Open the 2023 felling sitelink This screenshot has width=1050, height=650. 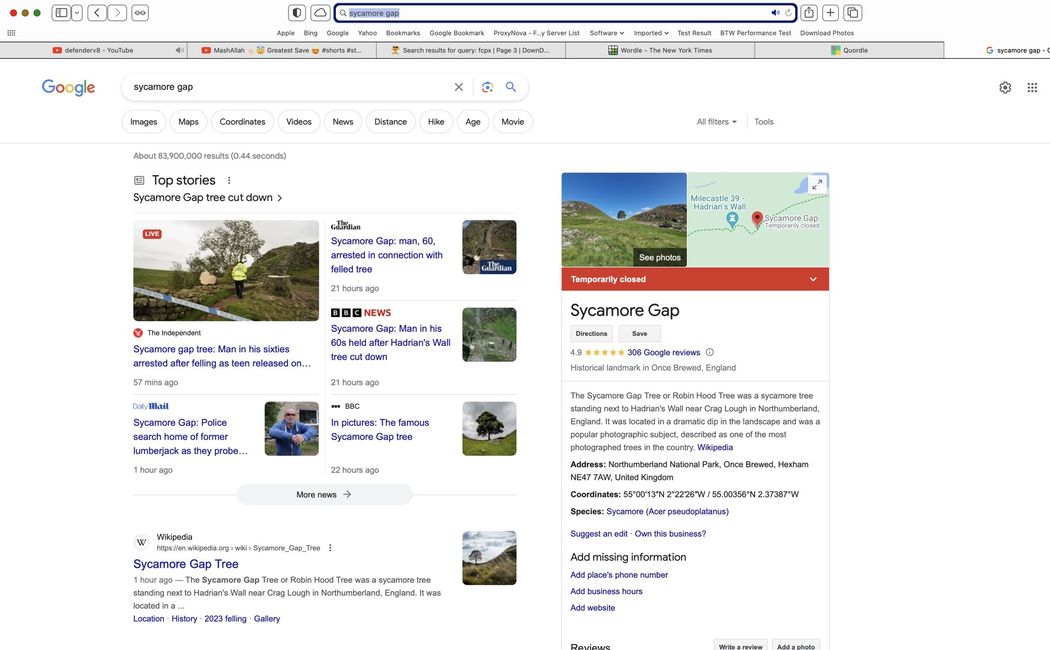pos(225,619)
